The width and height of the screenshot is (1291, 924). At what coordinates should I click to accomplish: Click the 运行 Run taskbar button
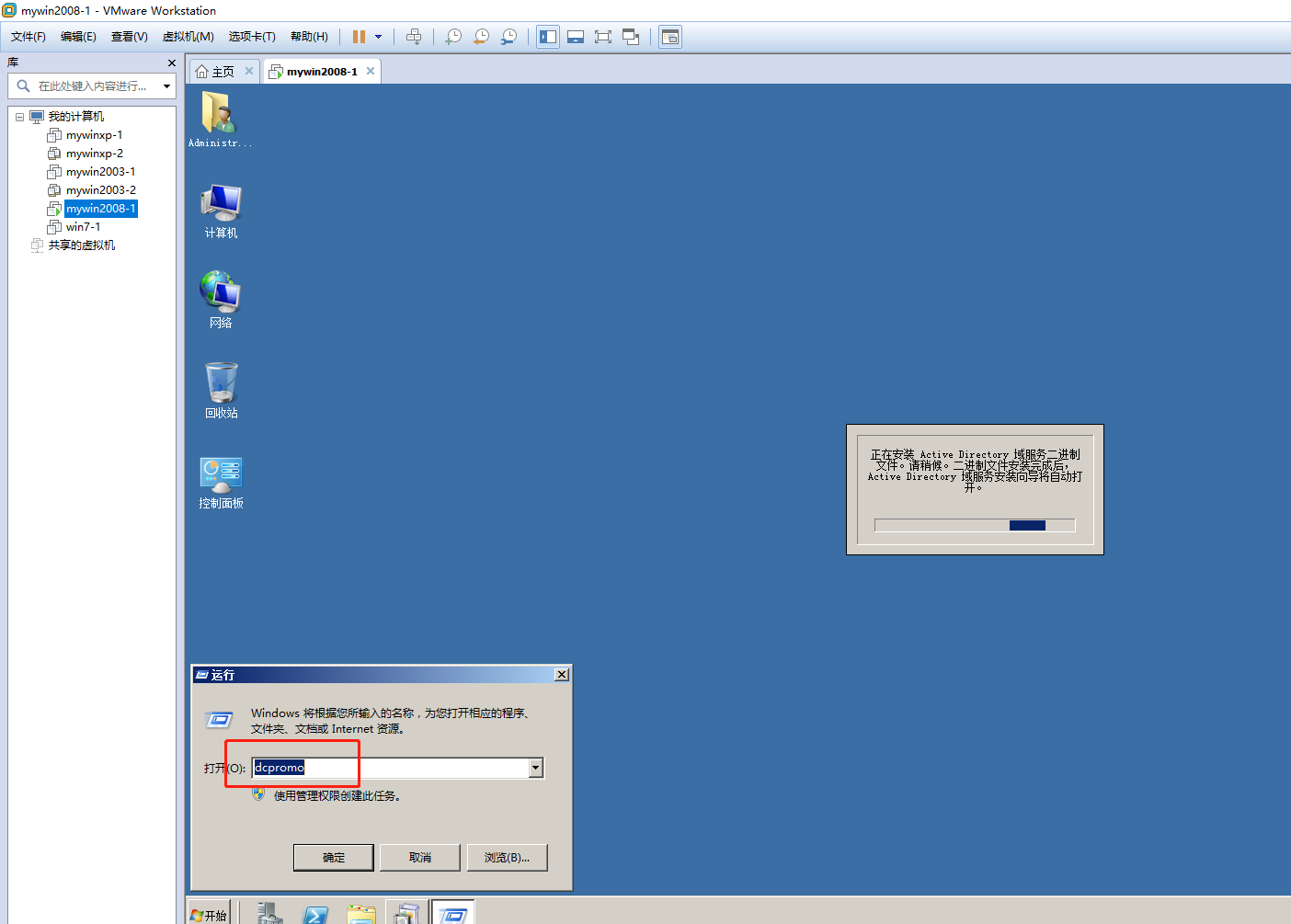(x=452, y=913)
